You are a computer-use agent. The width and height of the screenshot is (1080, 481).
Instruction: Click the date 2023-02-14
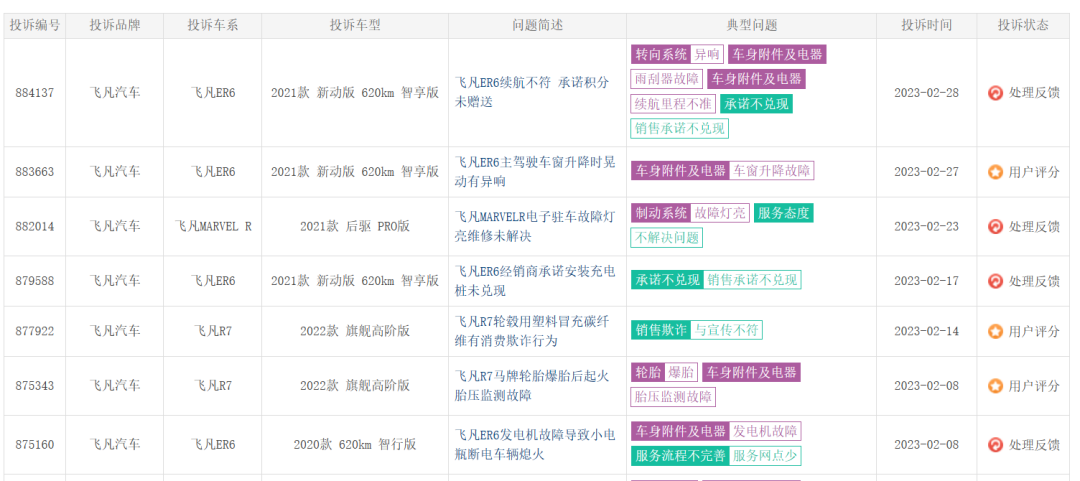926,331
